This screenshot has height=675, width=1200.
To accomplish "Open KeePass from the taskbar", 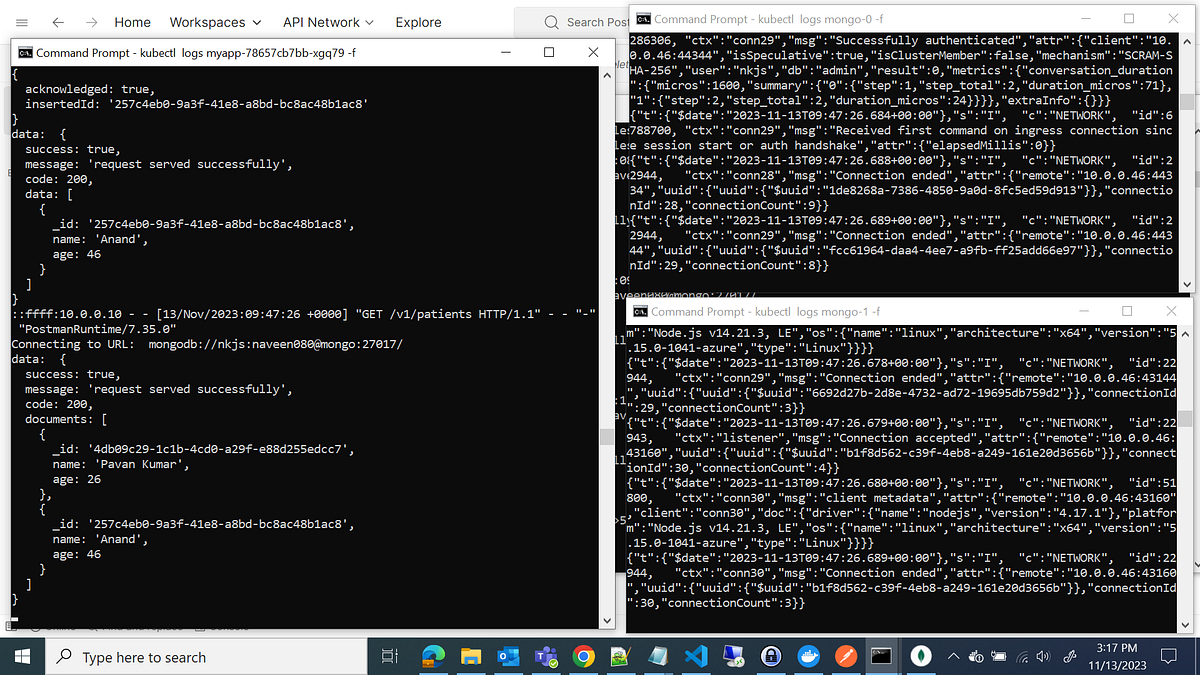I will pos(769,656).
